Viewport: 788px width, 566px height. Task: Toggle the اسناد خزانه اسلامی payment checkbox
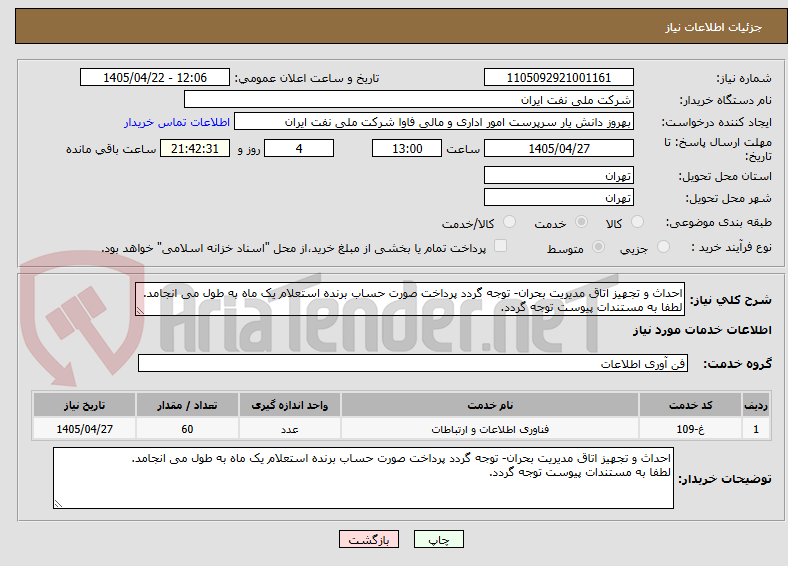(x=501, y=246)
